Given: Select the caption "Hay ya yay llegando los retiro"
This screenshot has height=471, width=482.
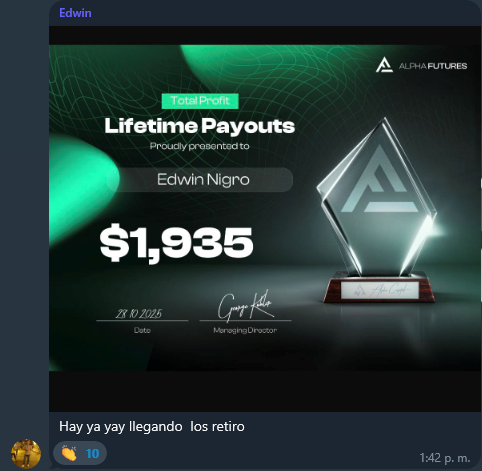Looking at the screenshot, I should (152, 426).
